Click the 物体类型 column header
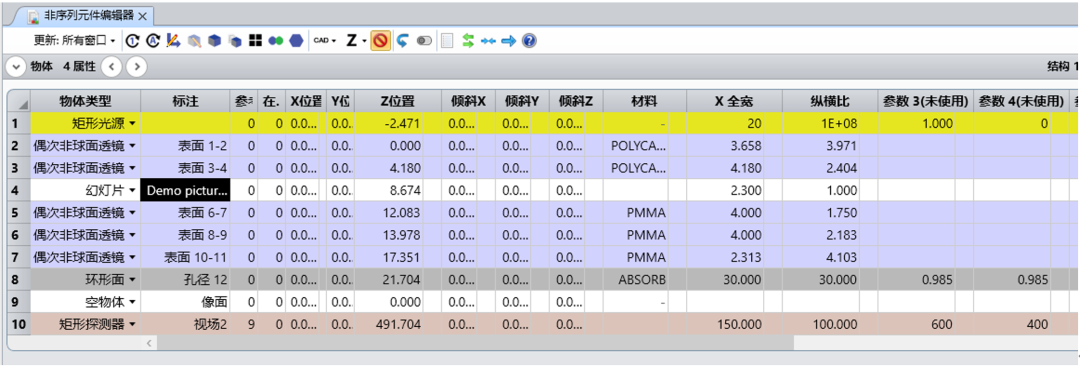Screen dimensions: 1080x368 point(85,101)
